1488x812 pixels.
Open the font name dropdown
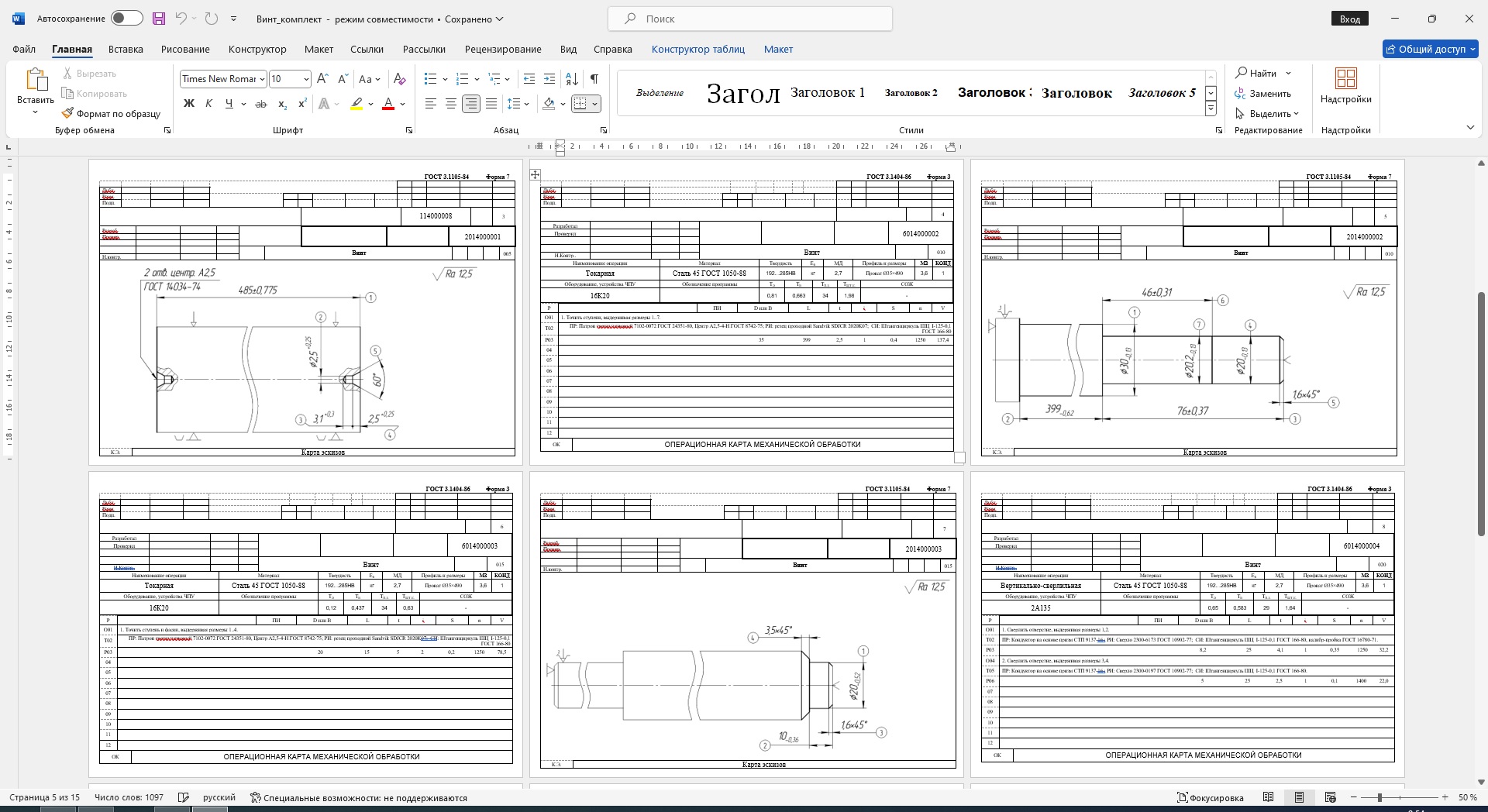pyautogui.click(x=263, y=79)
